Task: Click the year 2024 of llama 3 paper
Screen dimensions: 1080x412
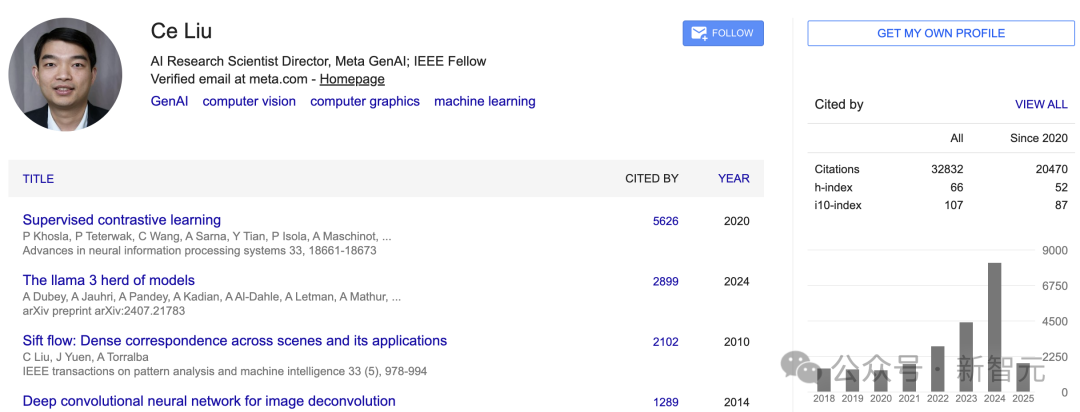Action: (x=736, y=282)
